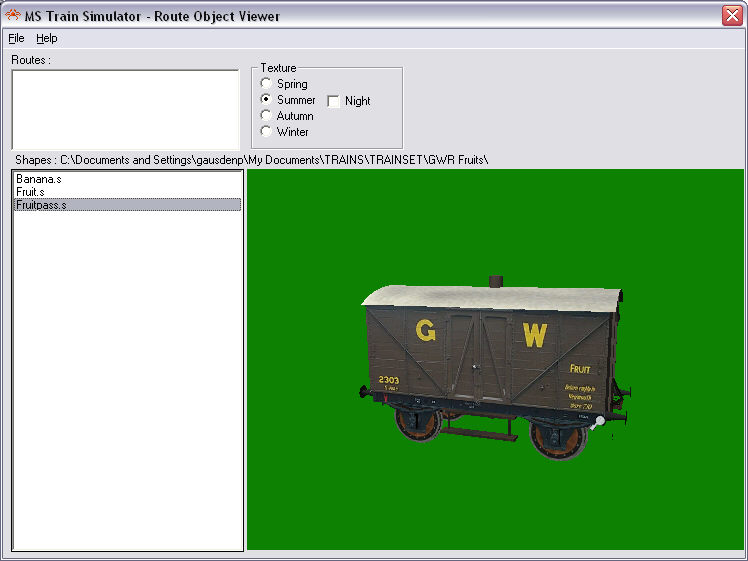Screen dimensions: 748x561
Task: Select the Spring texture option
Action: 266,84
